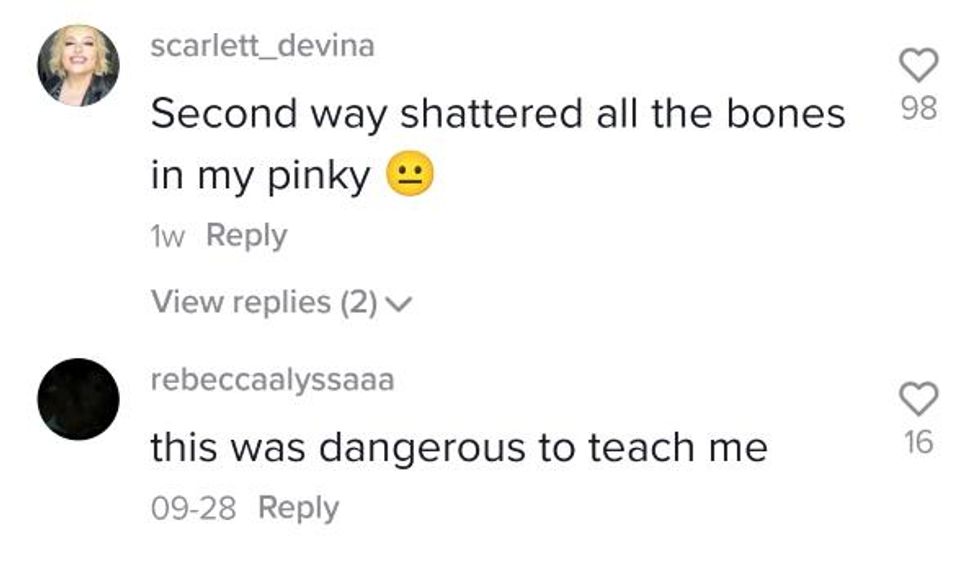Click the rebeccaalyssaaa username
Screen dimensions: 980x578
(272, 379)
